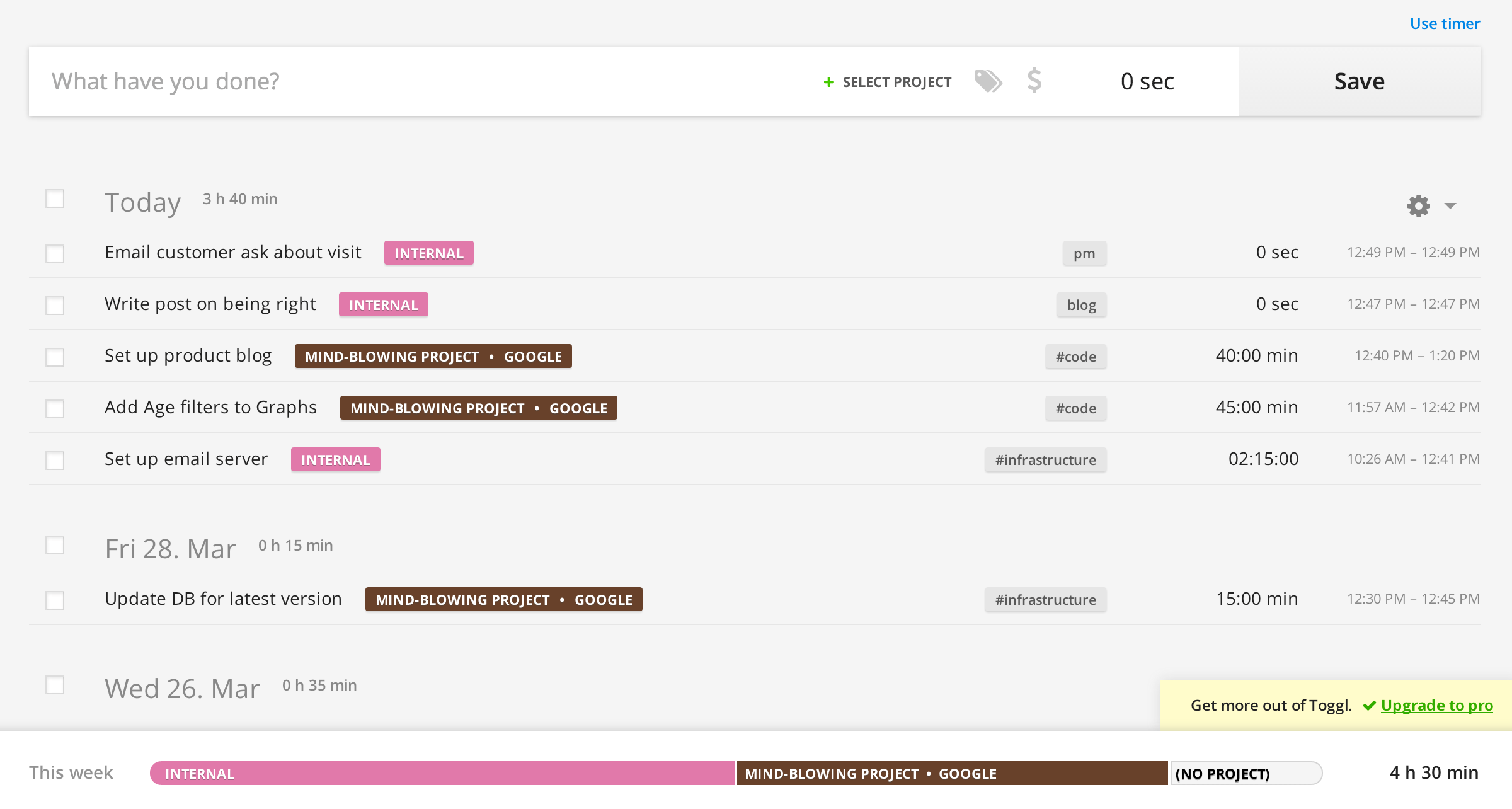Click INTERNAL tag on Email customer entry

point(429,253)
